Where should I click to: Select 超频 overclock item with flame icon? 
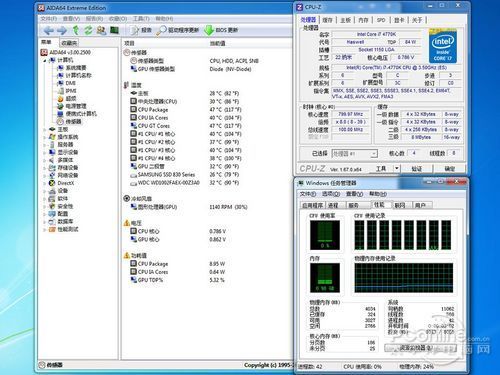(67, 98)
